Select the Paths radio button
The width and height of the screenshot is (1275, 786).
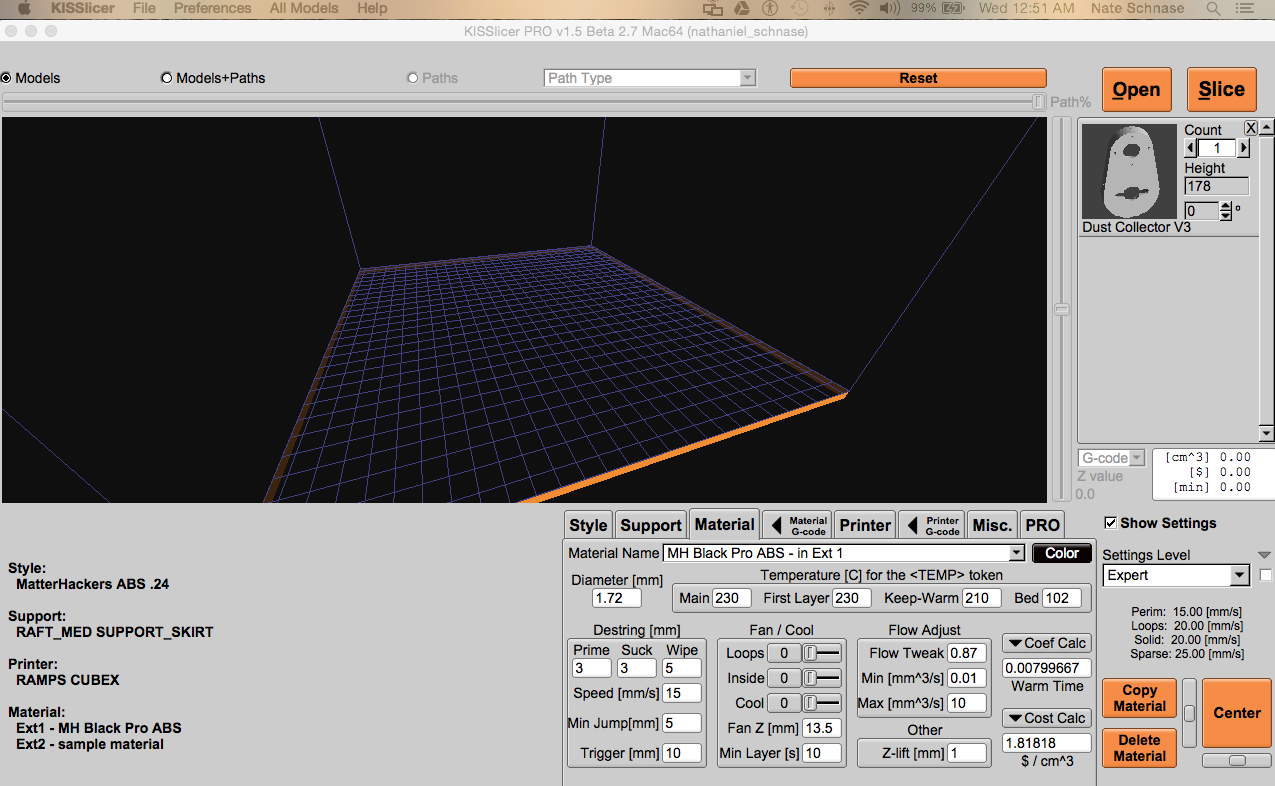pos(413,78)
